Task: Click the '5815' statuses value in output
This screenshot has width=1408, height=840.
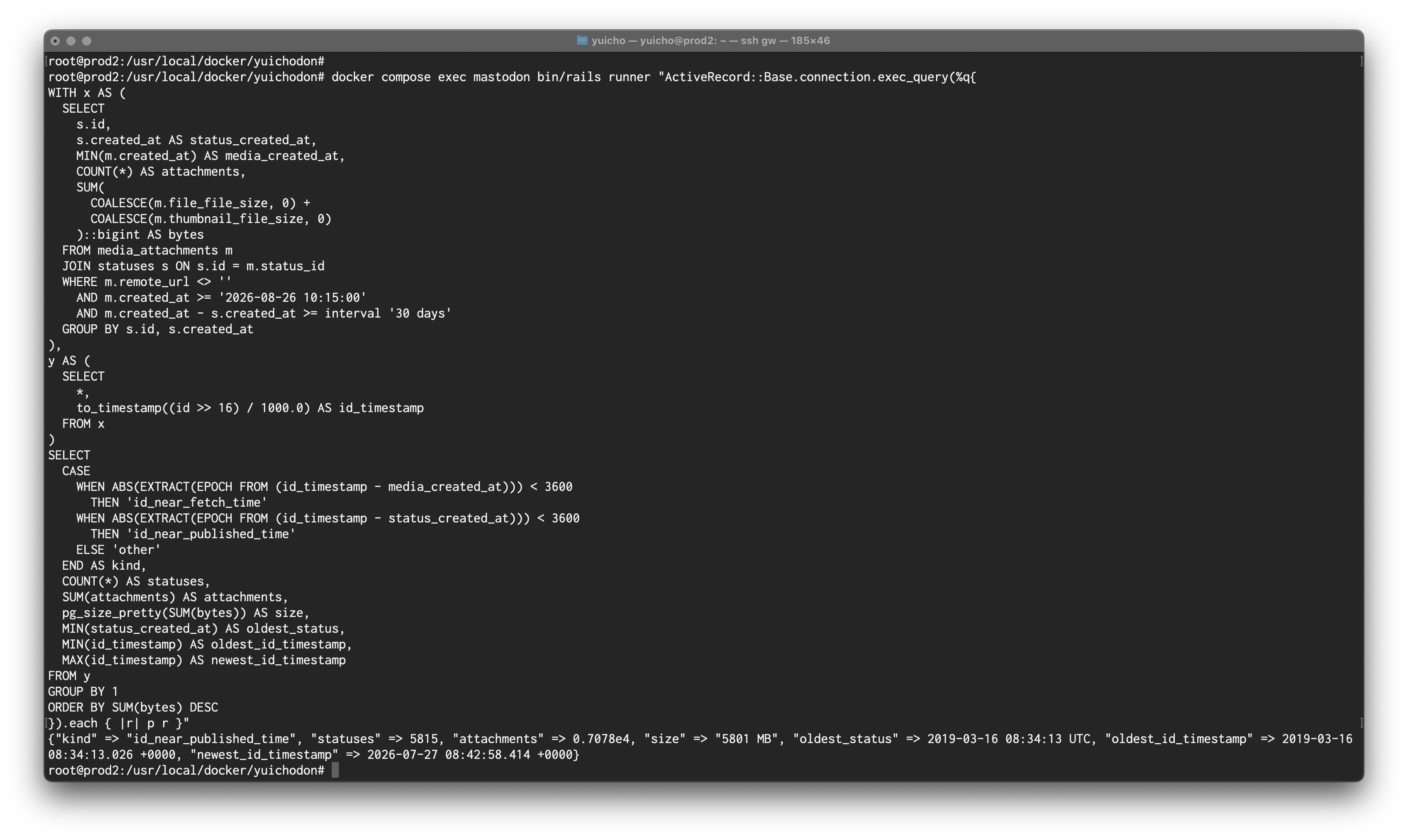Action: coord(423,739)
